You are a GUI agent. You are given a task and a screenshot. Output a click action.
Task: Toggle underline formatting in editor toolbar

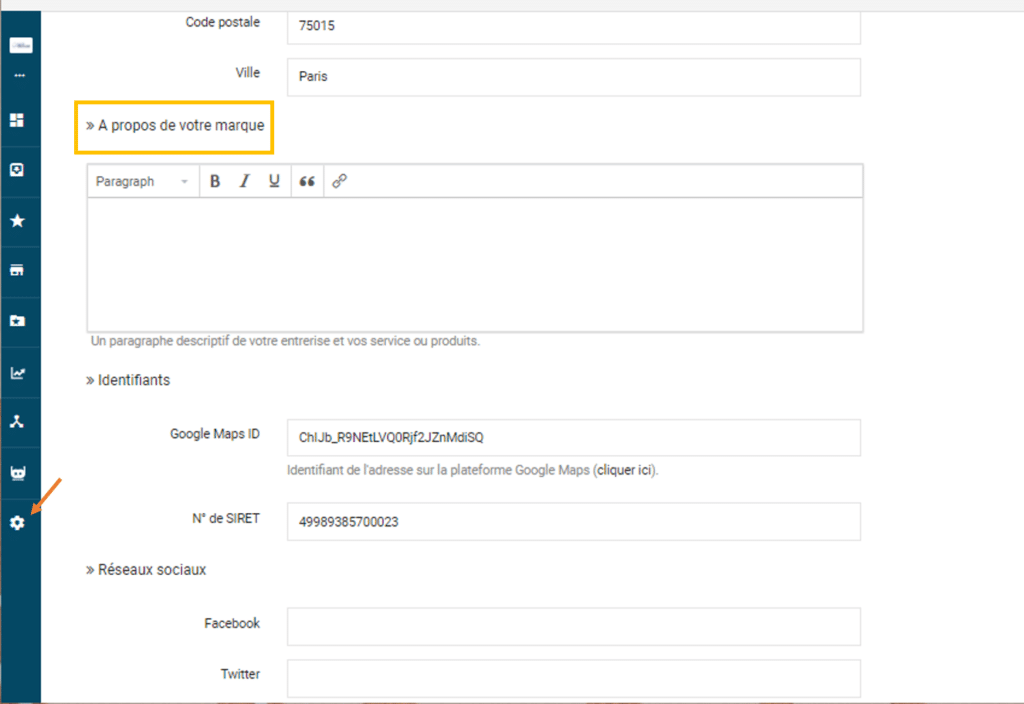click(x=273, y=181)
